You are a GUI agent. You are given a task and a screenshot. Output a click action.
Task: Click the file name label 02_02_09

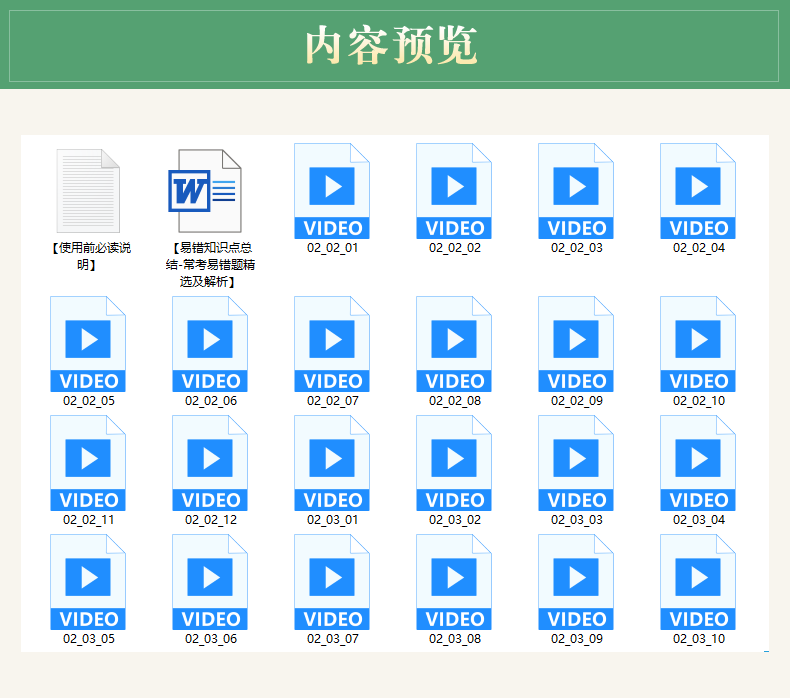pyautogui.click(x=576, y=401)
